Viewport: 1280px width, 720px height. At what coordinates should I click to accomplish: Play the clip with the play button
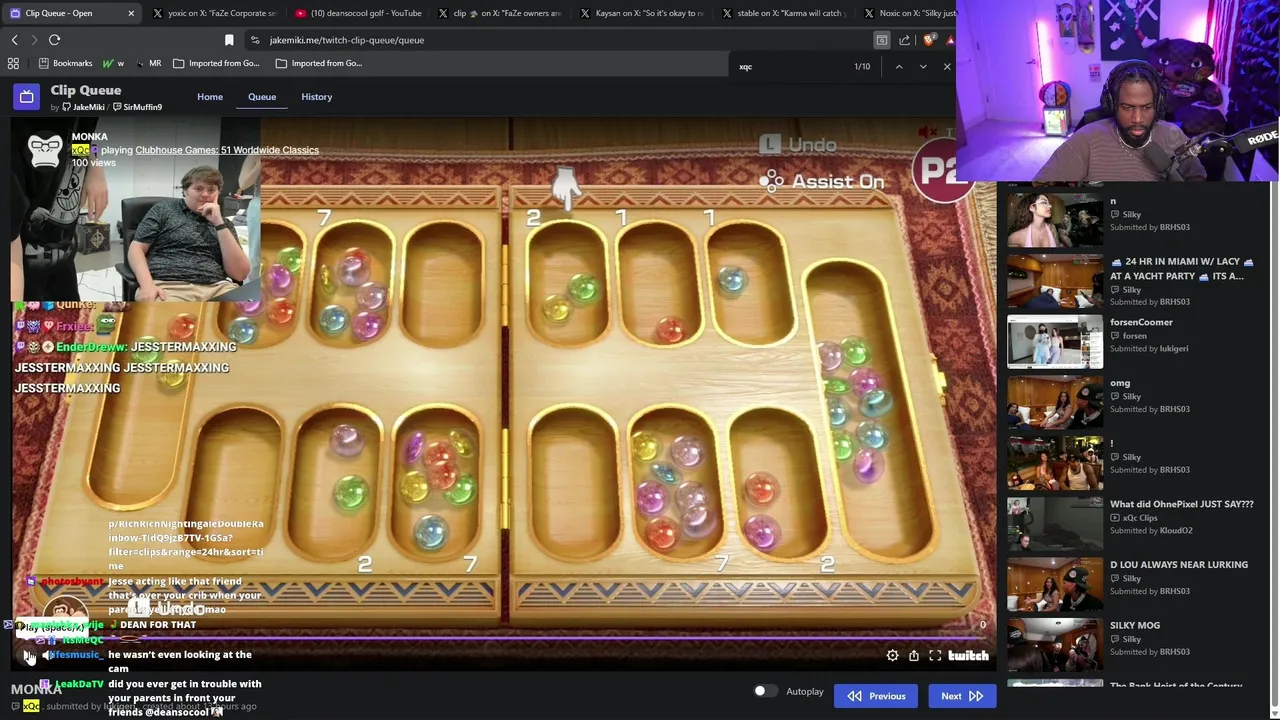[x=27, y=656]
